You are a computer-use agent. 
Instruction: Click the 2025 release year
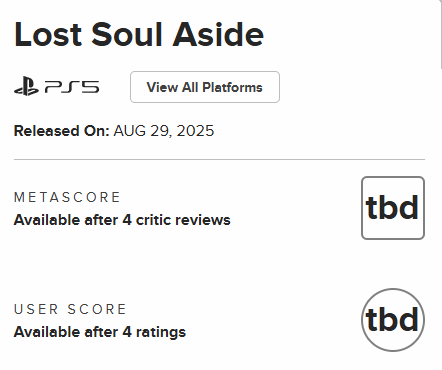click(195, 131)
